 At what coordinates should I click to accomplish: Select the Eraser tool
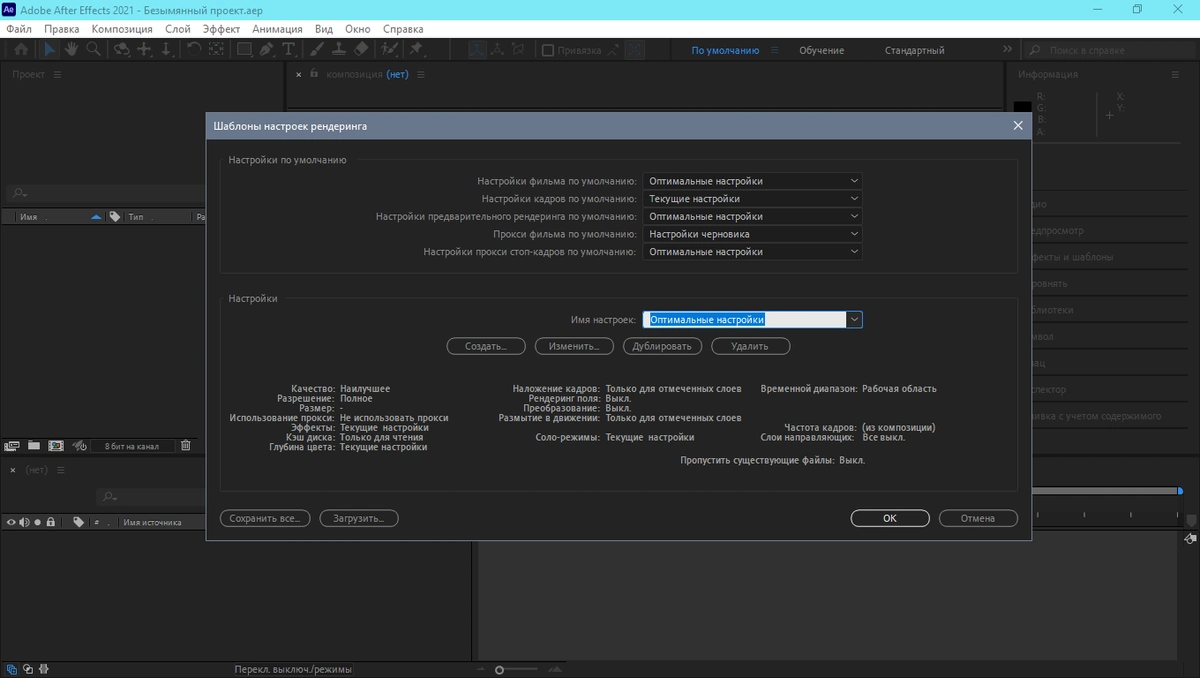[361, 49]
